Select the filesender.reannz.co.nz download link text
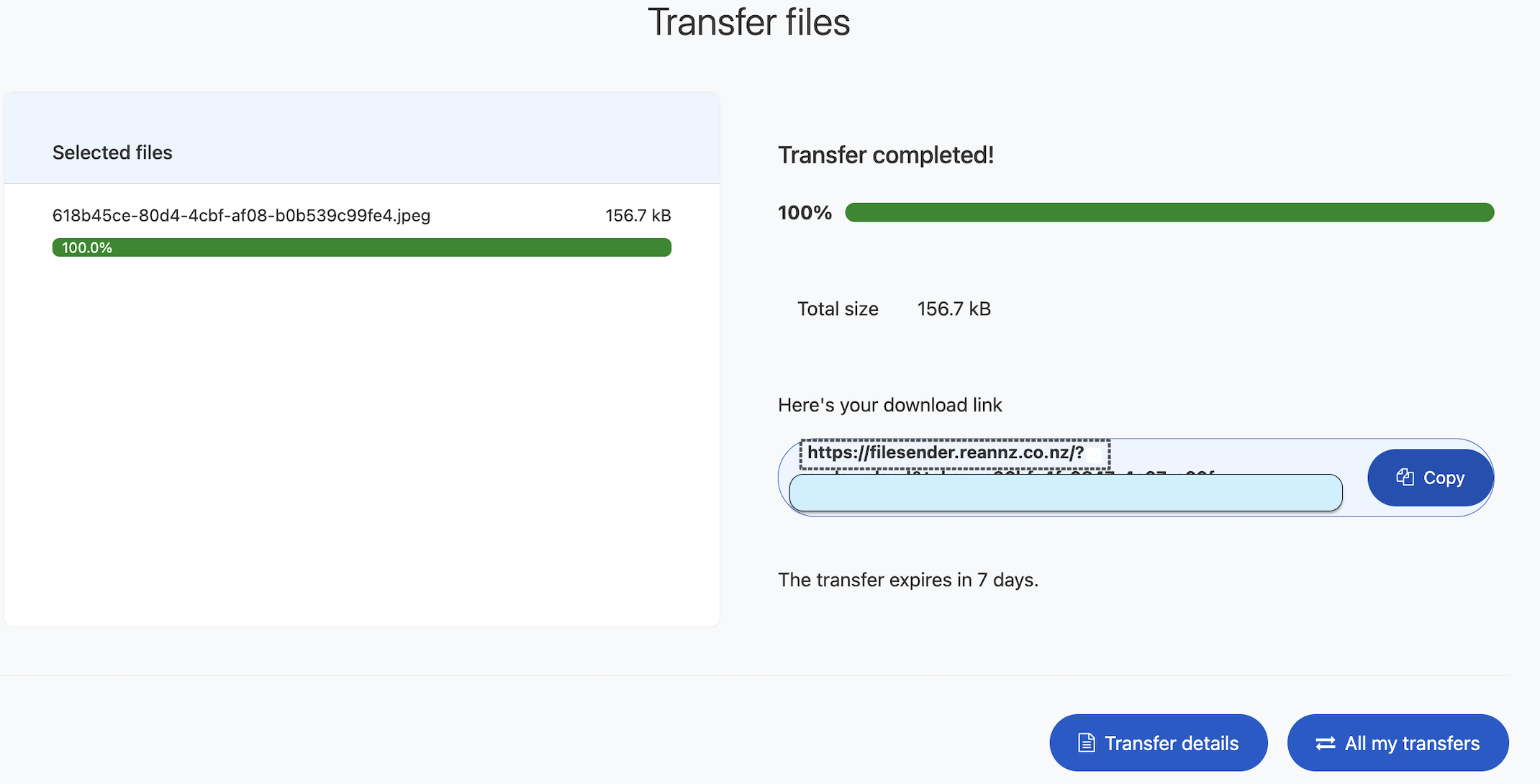The height and width of the screenshot is (784, 1540). coord(945,452)
